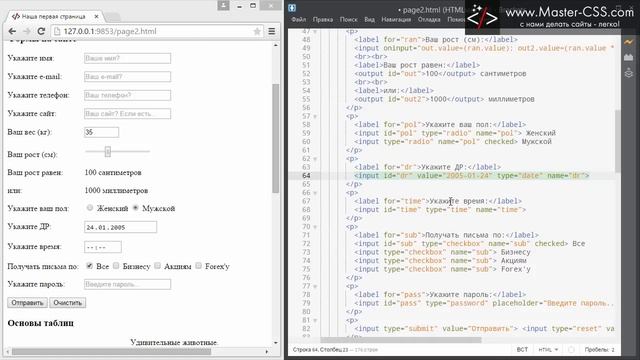Go back in Chrome browser
Screen dimensions: 640x360
pyautogui.click(x=12, y=31)
